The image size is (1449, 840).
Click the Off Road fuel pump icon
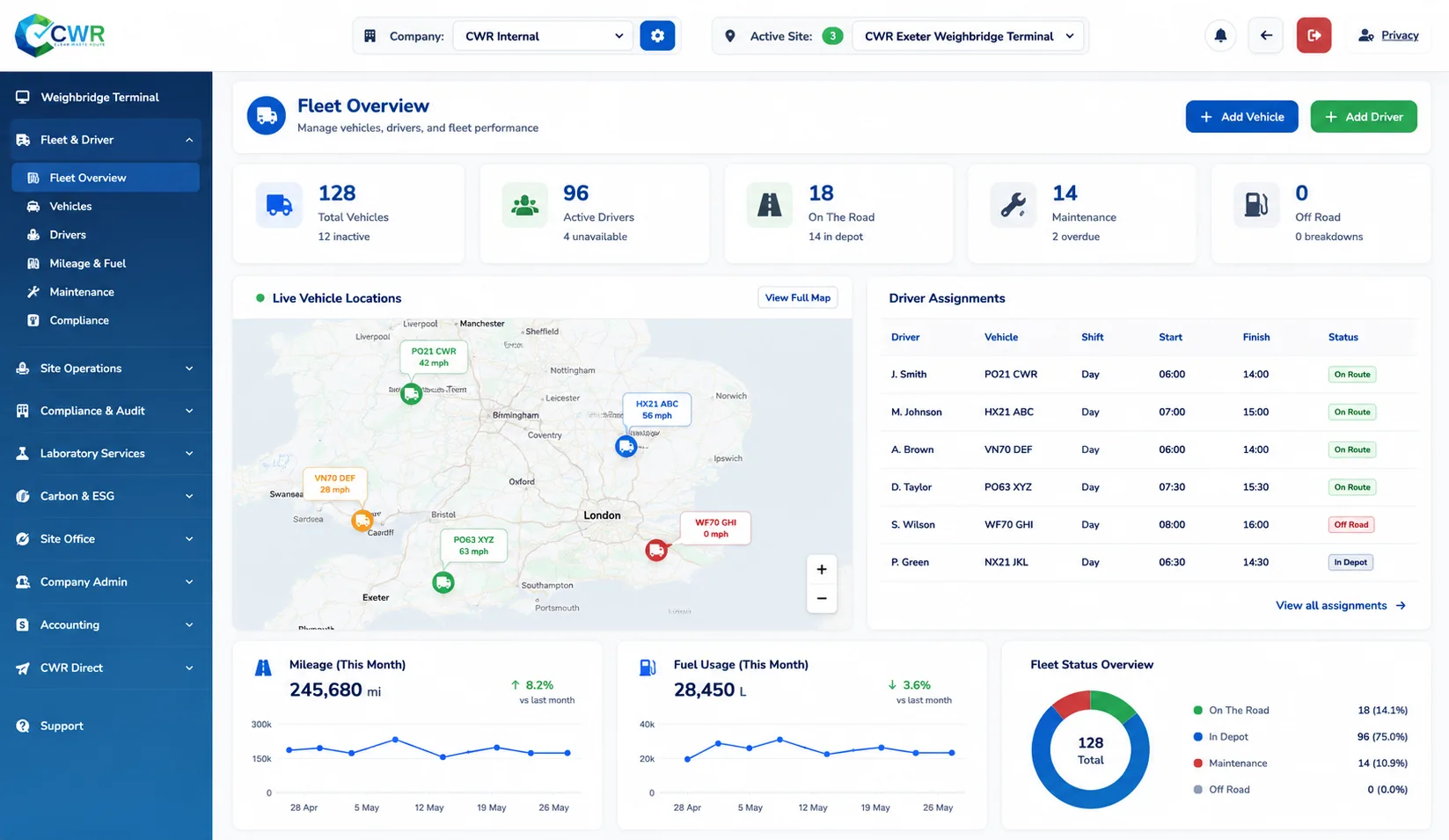[x=1255, y=205]
